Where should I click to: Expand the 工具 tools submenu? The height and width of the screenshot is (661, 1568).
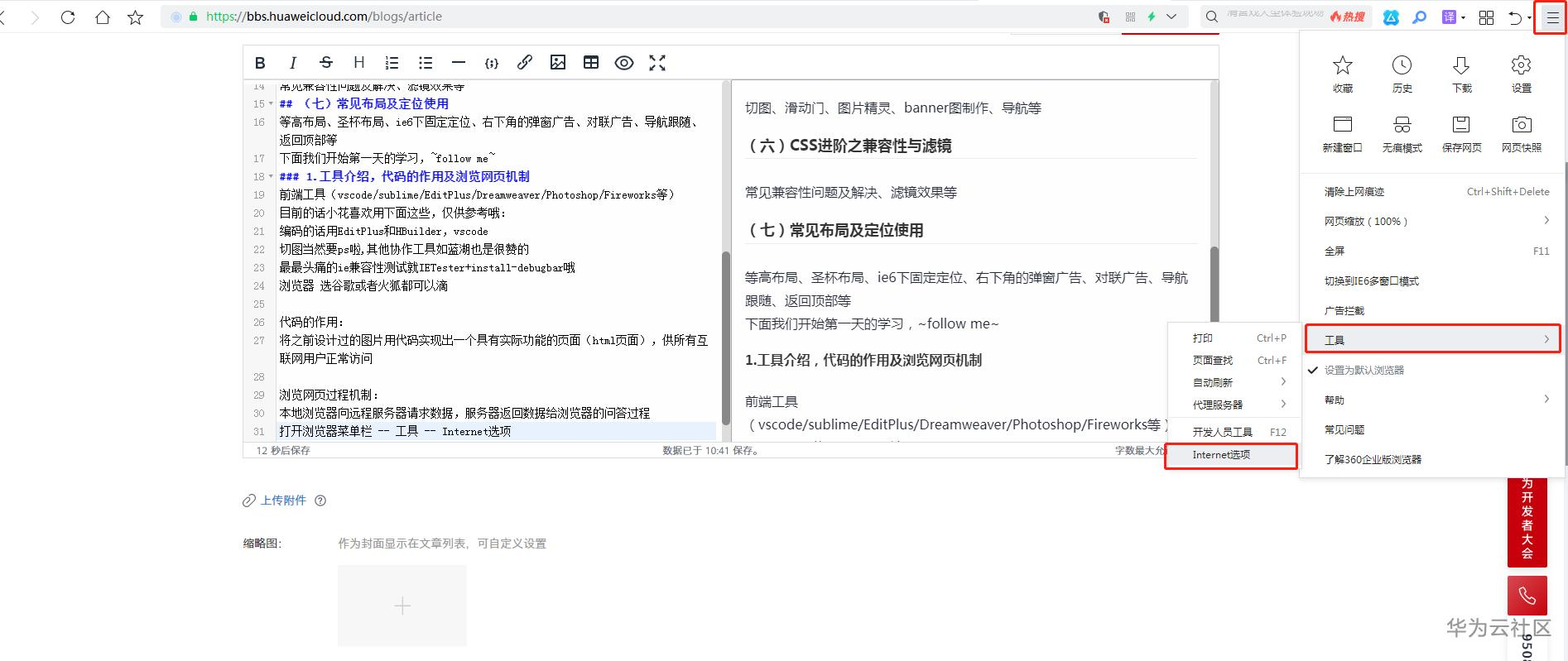click(x=1432, y=339)
